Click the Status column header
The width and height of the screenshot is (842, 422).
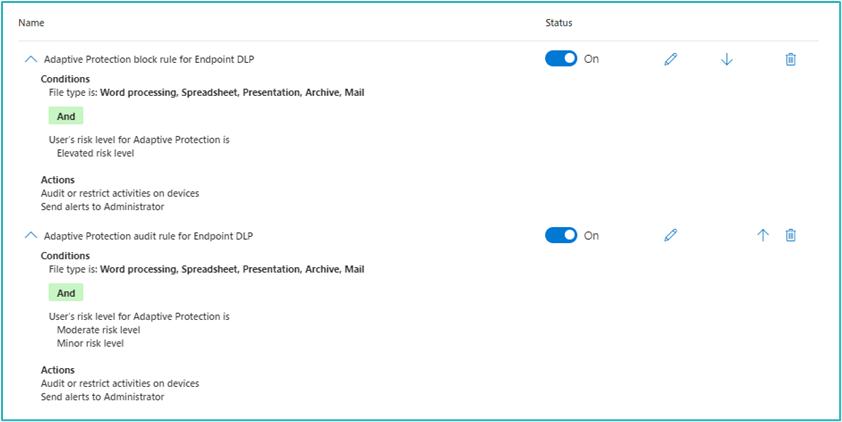(559, 22)
